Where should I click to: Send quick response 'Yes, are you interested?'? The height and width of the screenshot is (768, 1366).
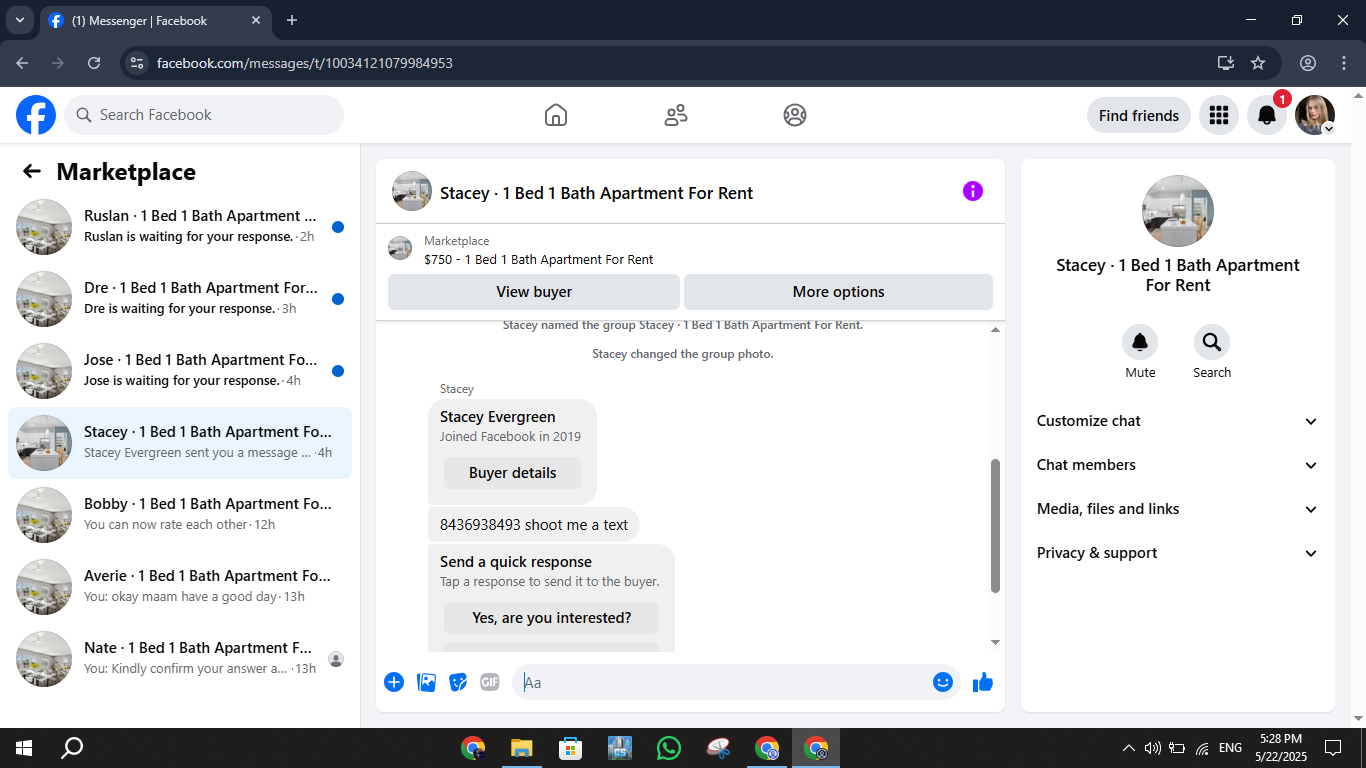[x=551, y=618]
